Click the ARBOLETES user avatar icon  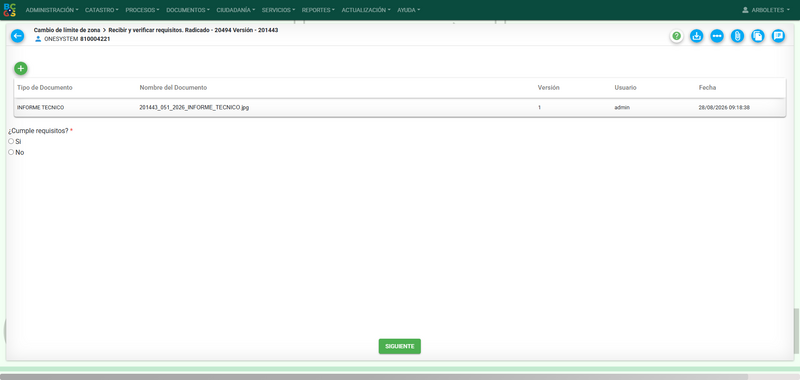745,10
